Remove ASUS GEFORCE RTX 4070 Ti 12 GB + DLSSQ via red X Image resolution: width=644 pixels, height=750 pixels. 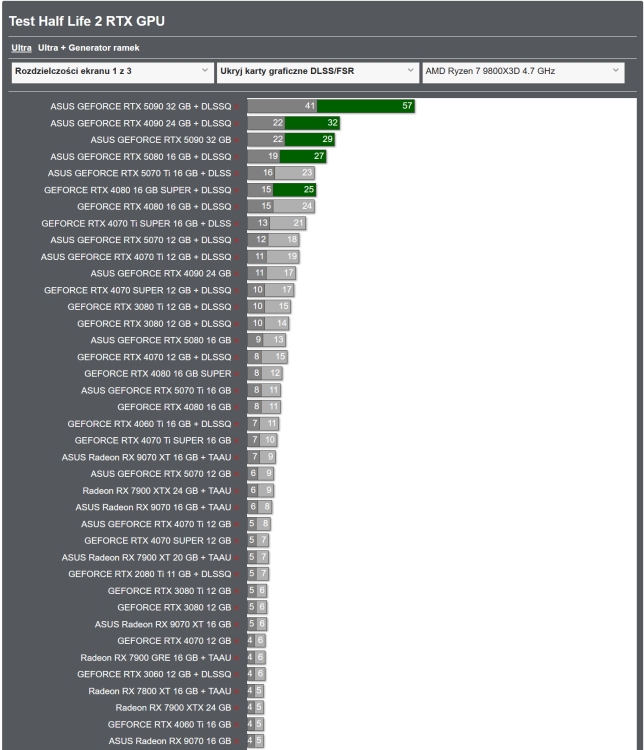[x=237, y=258]
